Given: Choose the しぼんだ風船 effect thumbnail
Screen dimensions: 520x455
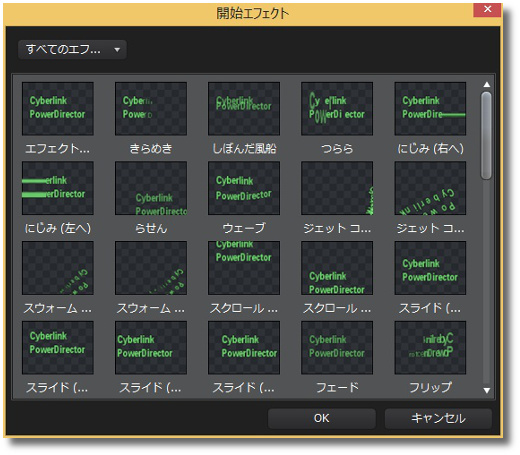Looking at the screenshot, I should point(244,109).
